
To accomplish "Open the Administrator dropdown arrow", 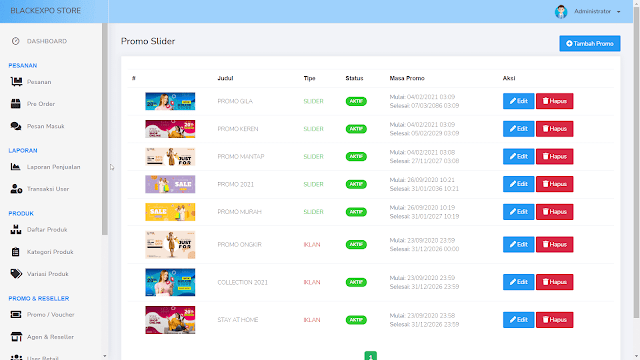I will (618, 12).
